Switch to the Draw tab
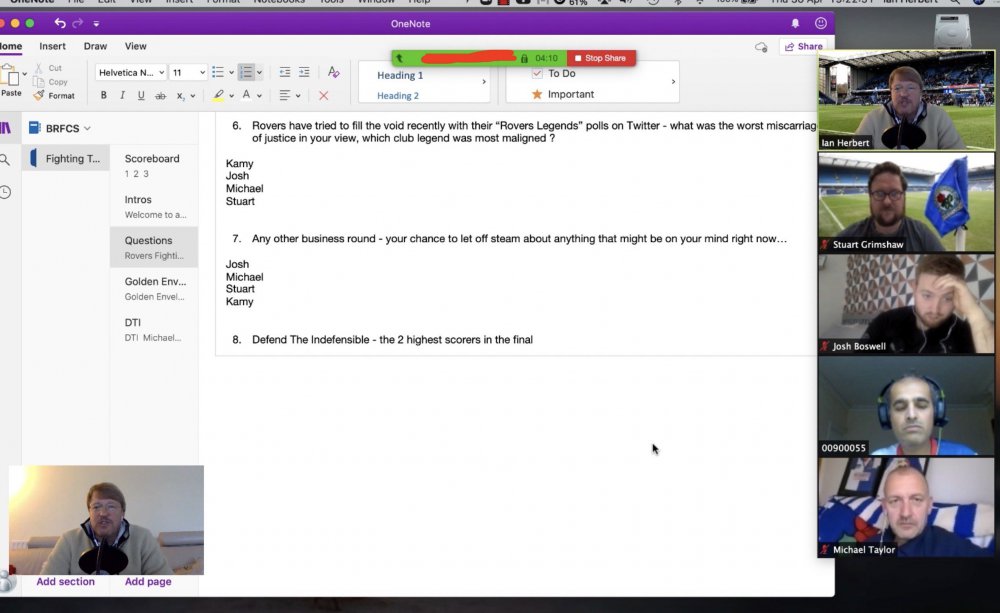Viewport: 1000px width, 613px height. [95, 46]
